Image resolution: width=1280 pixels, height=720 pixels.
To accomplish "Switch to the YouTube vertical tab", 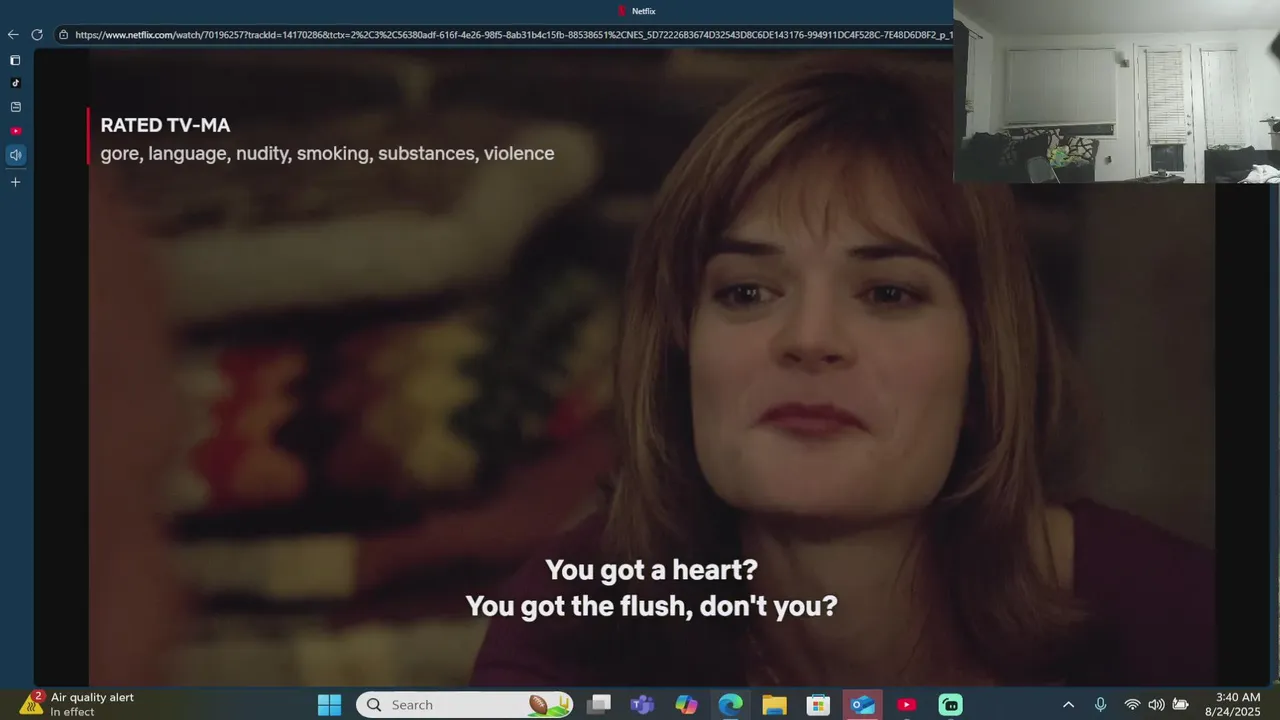I will tap(15, 131).
